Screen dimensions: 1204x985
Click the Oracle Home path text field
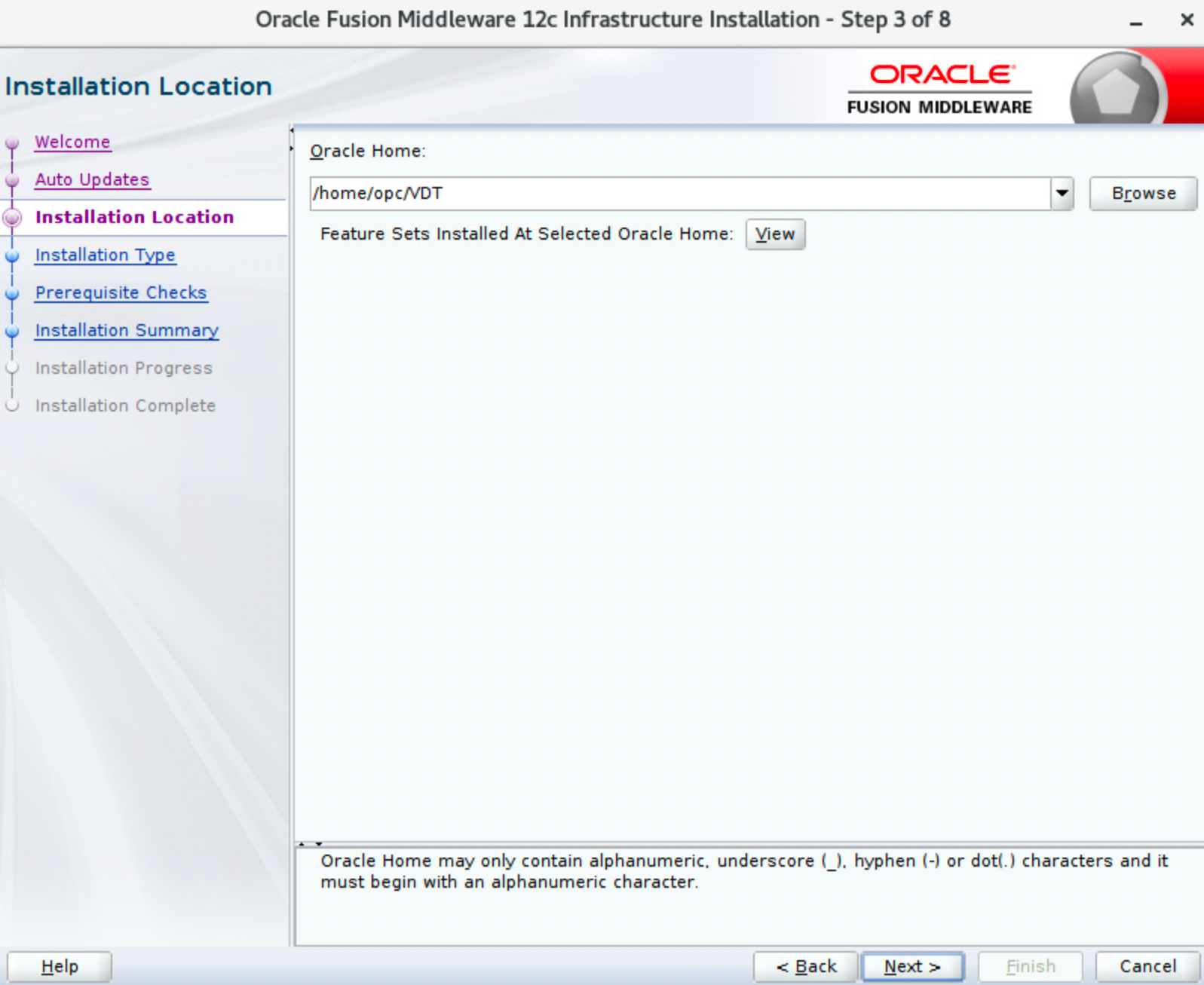pyautogui.click(x=679, y=194)
